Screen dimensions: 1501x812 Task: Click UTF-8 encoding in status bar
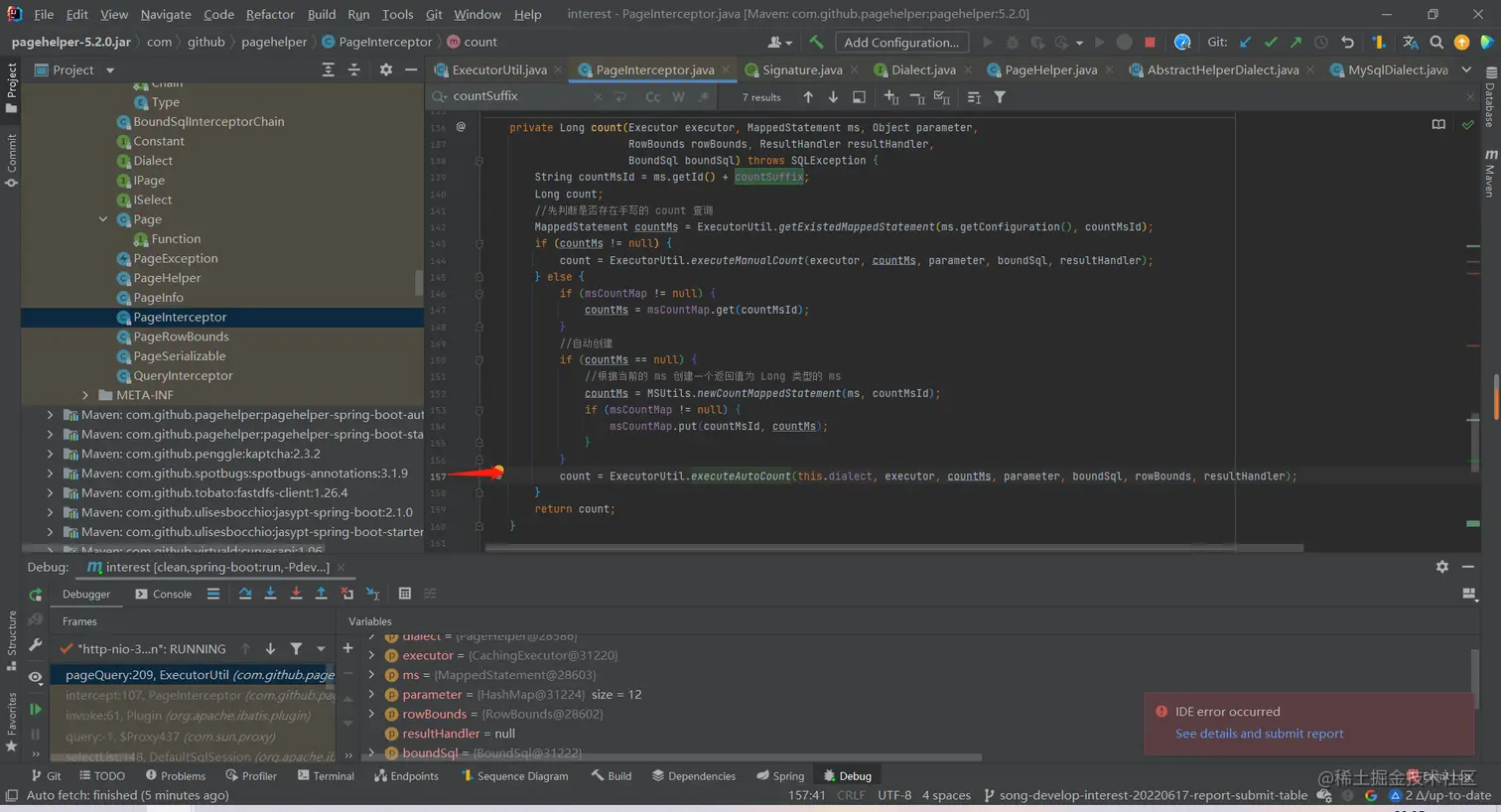894,795
